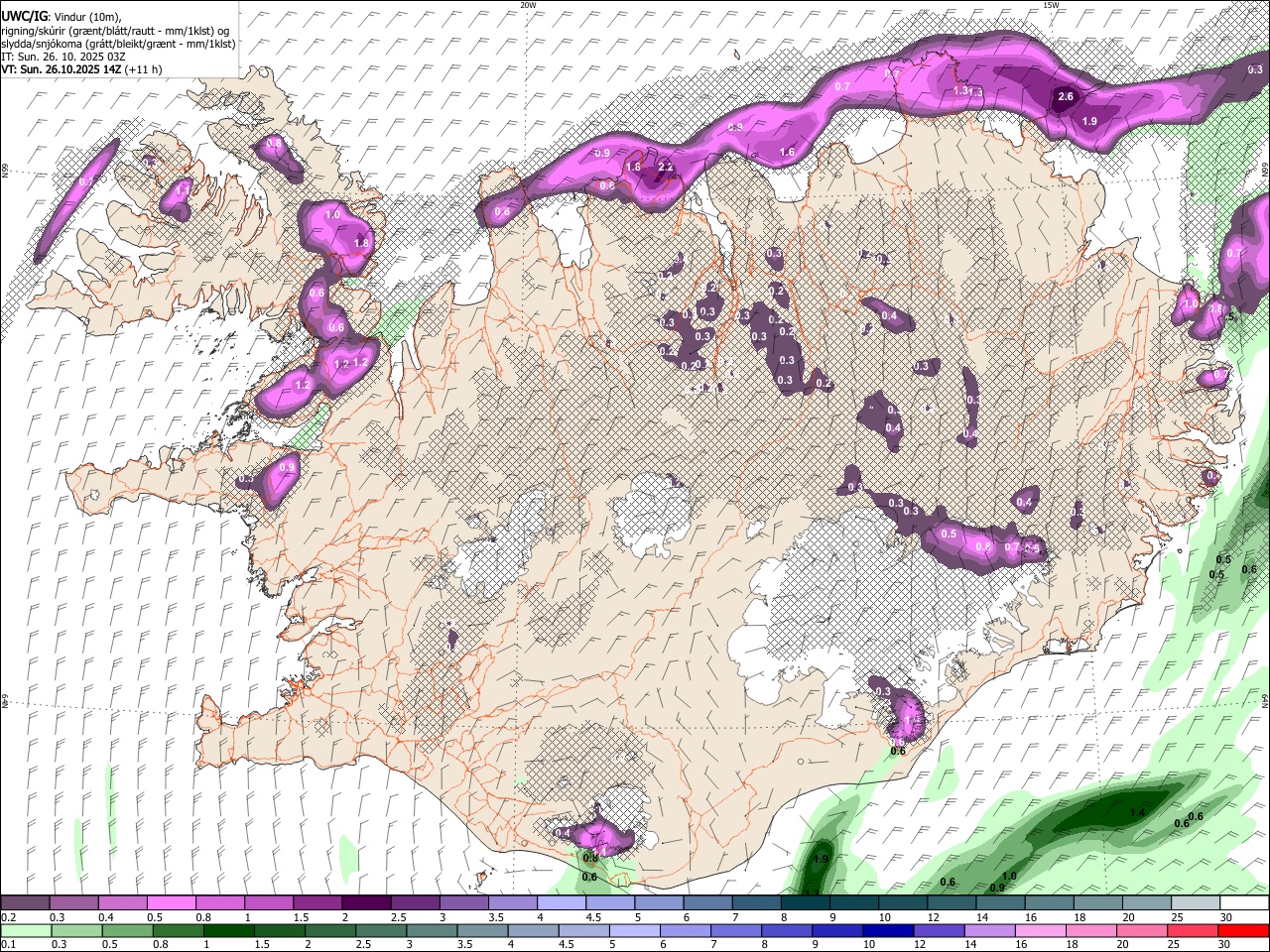The width and height of the screenshot is (1270, 952).
Task: Click the 2.6 snowfall peak value
Action: pyautogui.click(x=1067, y=97)
